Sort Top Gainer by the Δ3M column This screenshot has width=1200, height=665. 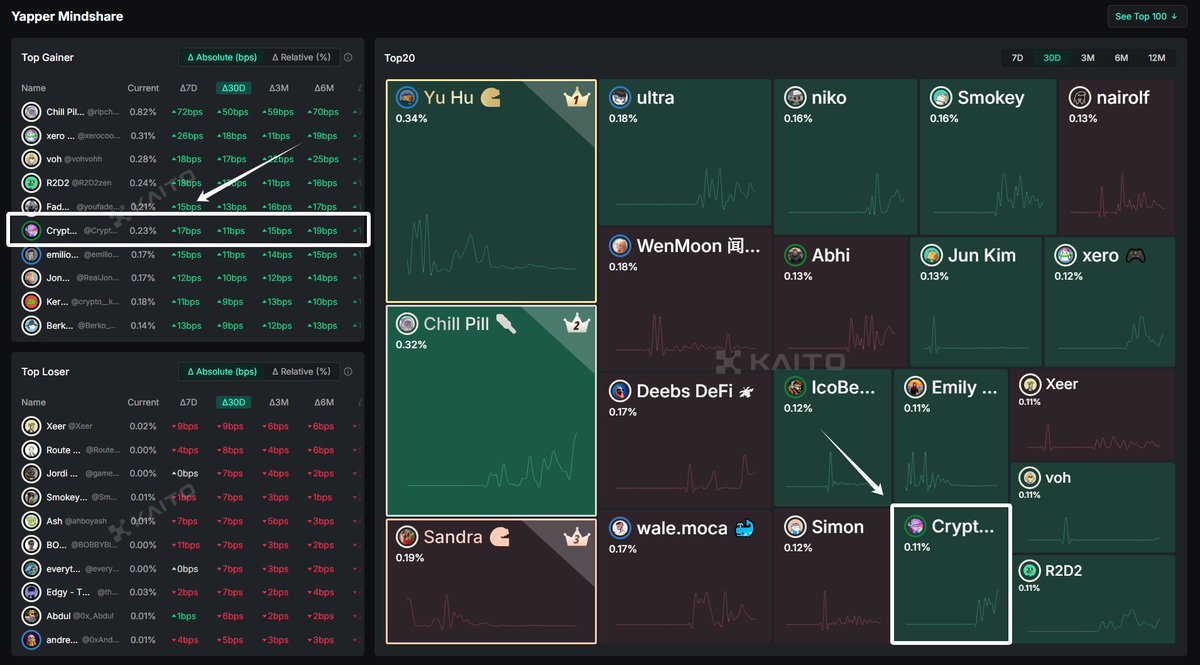(x=278, y=88)
